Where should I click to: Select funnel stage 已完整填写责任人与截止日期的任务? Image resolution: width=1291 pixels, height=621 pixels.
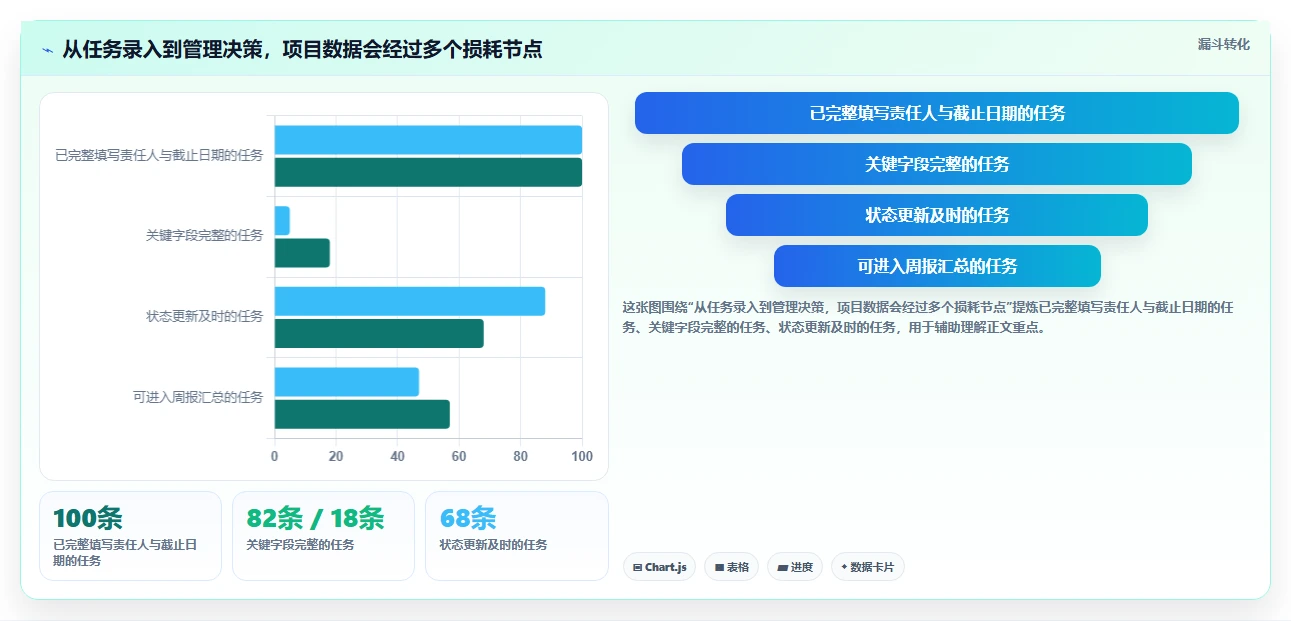tap(937, 113)
